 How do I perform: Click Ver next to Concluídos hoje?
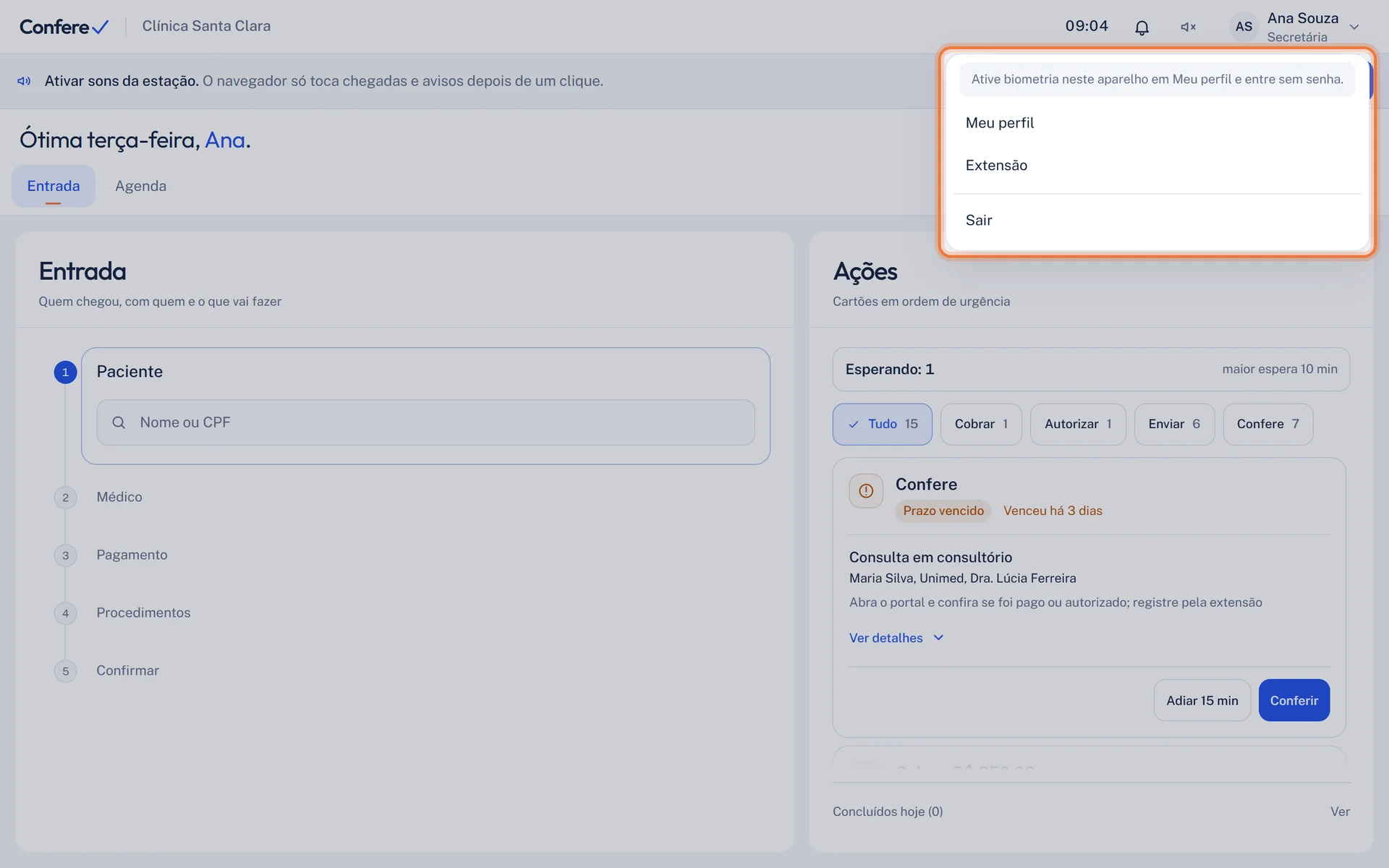point(1340,812)
